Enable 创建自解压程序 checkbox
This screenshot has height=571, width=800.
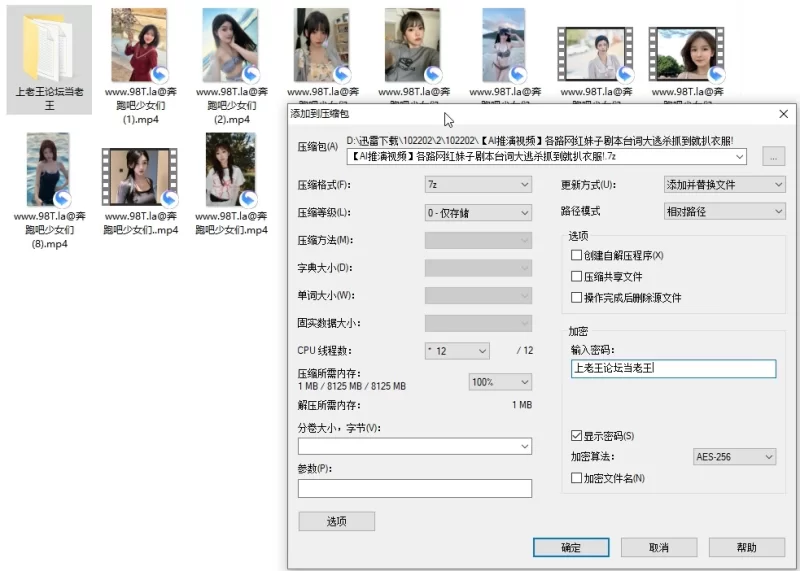point(576,256)
